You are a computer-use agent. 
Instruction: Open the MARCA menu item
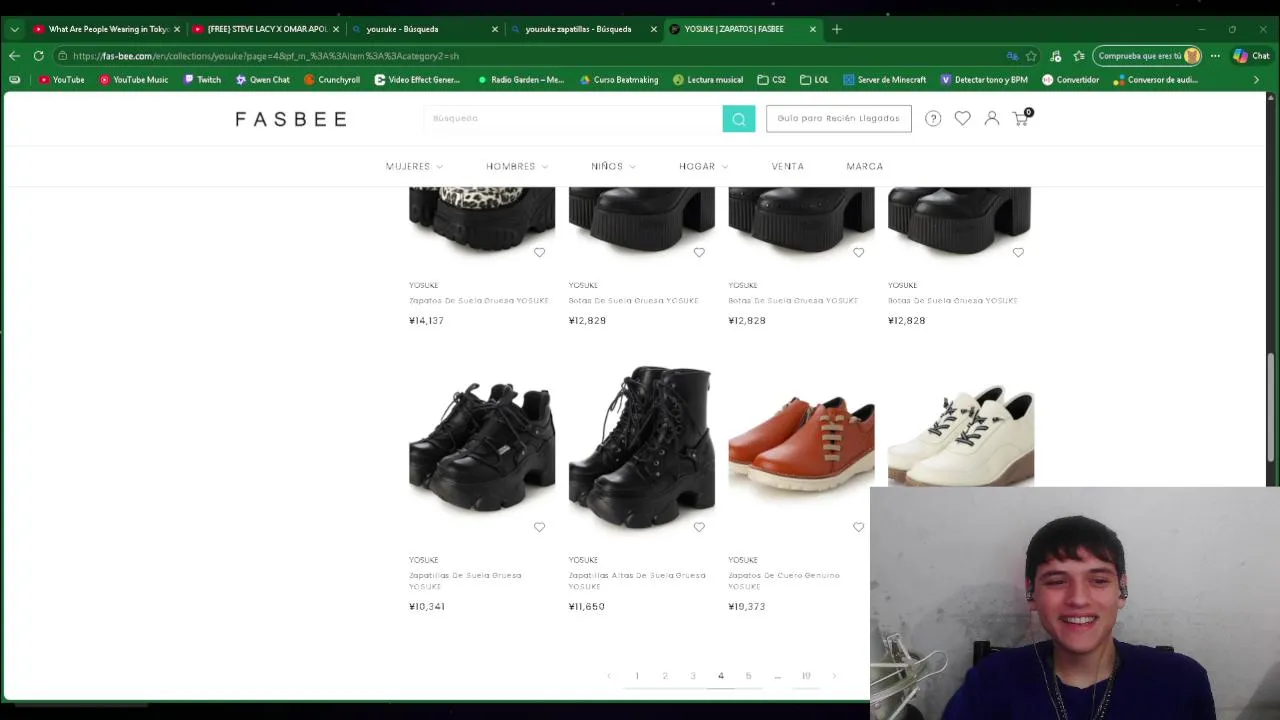[864, 166]
